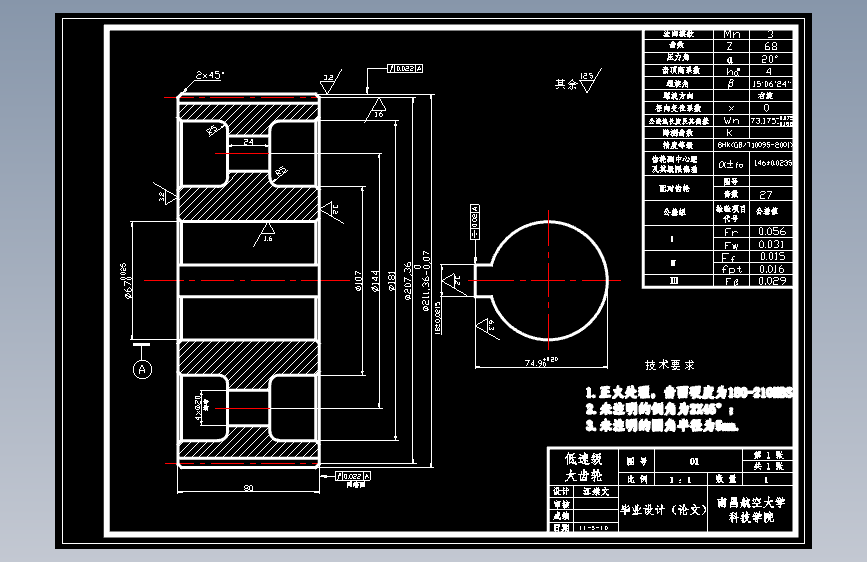Viewport: 867px width, 562px height.
Task: Click the '2×45°' chamfer annotation
Action: click(x=210, y=75)
